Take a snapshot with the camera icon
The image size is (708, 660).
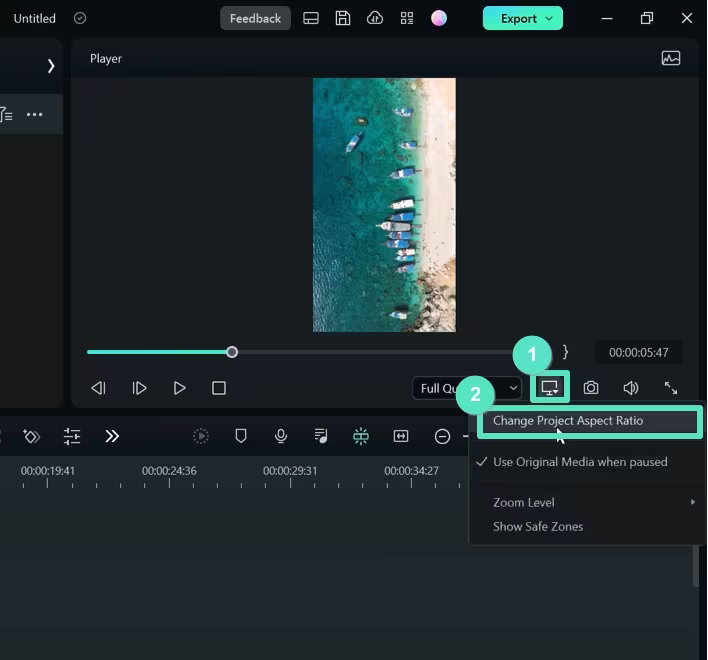coord(591,388)
